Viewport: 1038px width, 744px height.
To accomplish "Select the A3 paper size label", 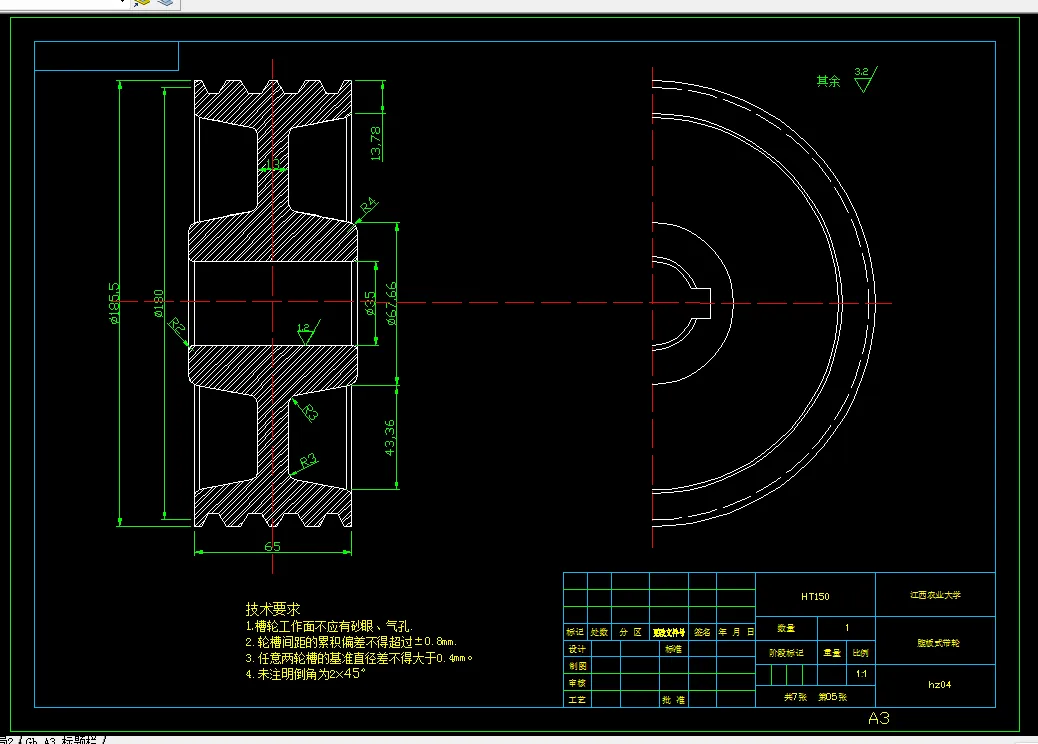I will tap(878, 718).
